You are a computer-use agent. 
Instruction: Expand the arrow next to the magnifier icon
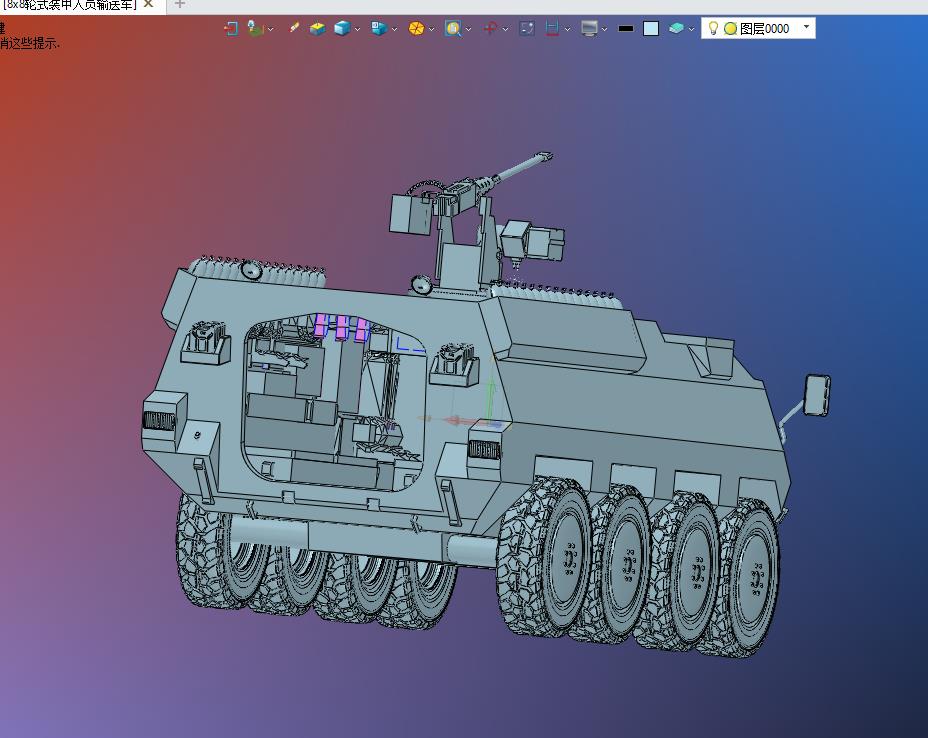pyautogui.click(x=469, y=29)
